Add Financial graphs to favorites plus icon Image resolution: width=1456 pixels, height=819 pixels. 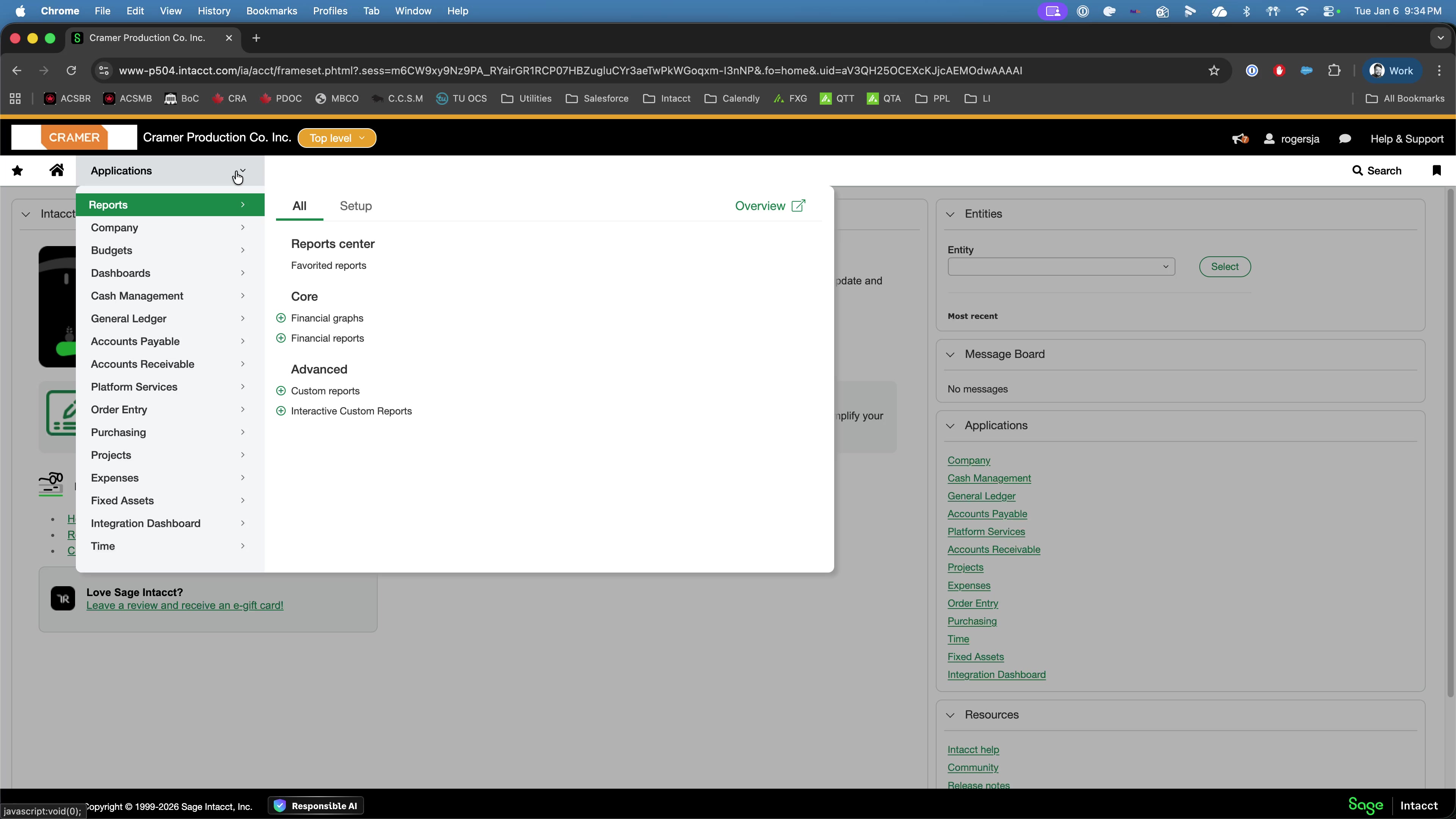281,318
